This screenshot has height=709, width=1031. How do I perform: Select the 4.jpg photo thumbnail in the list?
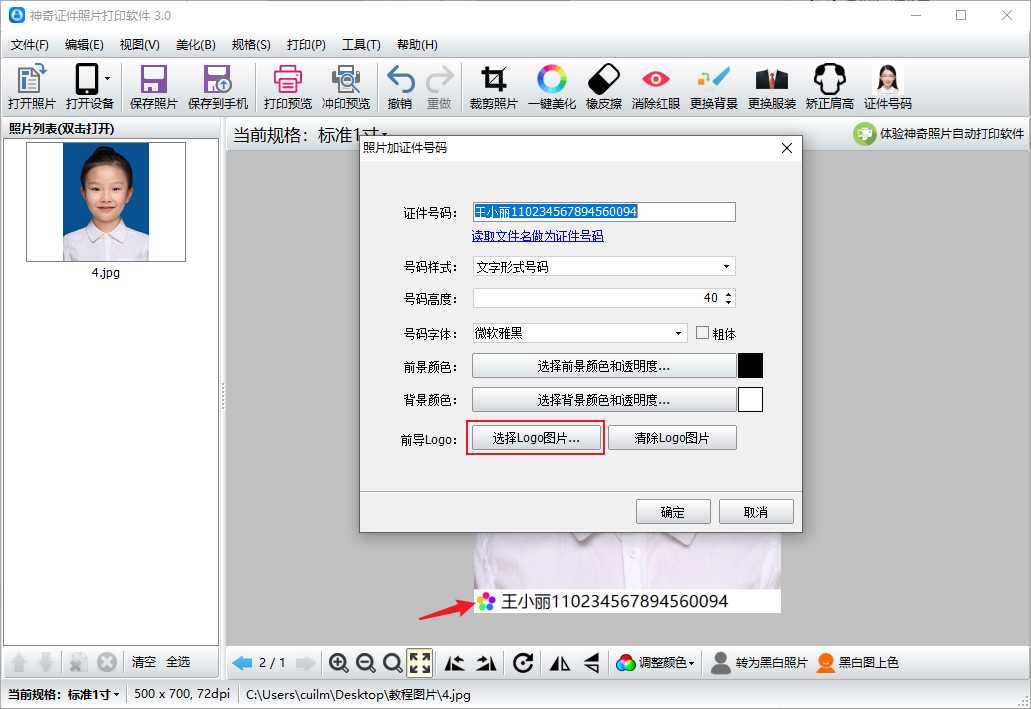click(x=106, y=202)
